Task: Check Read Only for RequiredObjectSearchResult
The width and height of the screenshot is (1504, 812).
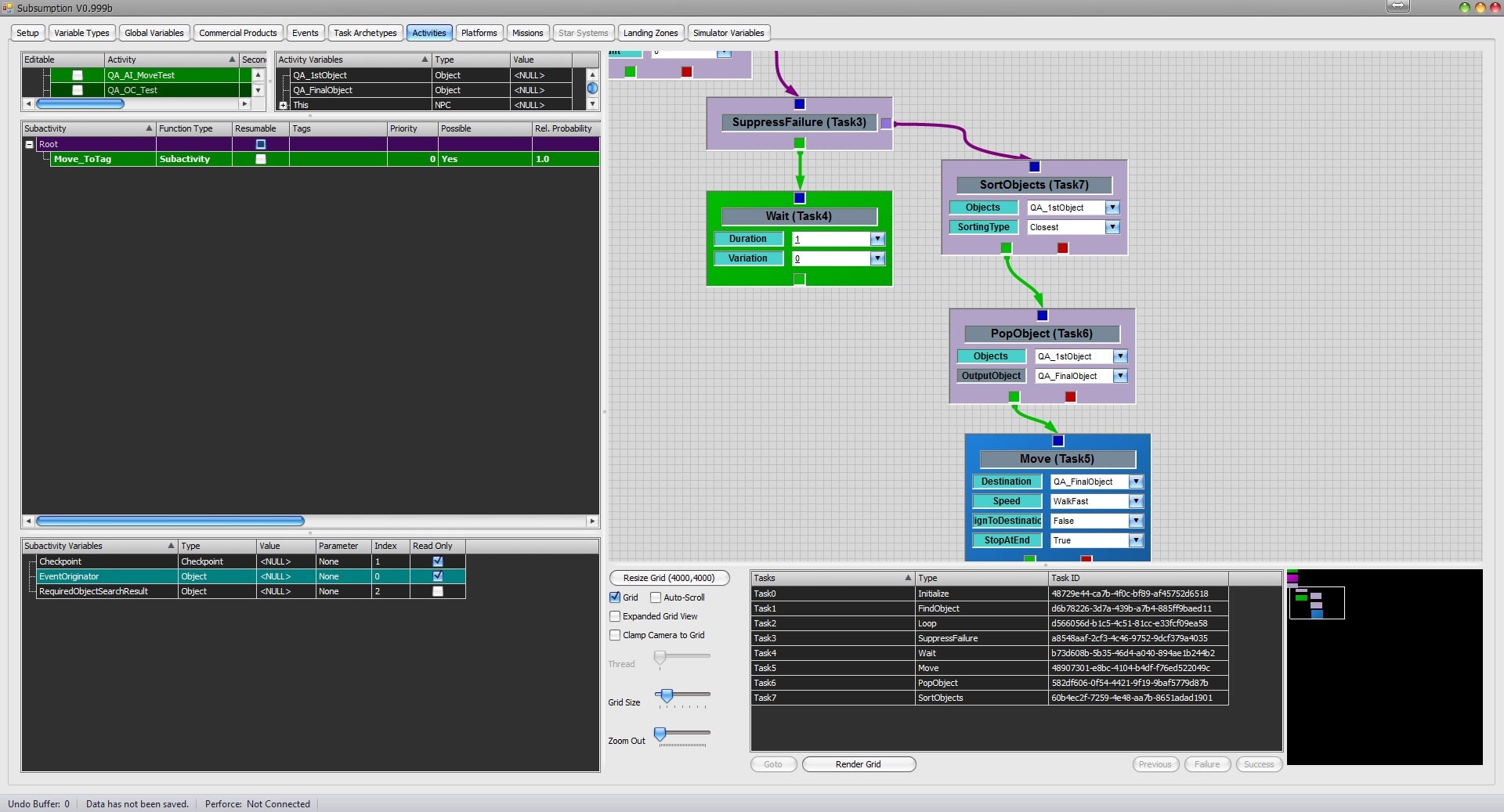Action: tap(438, 592)
